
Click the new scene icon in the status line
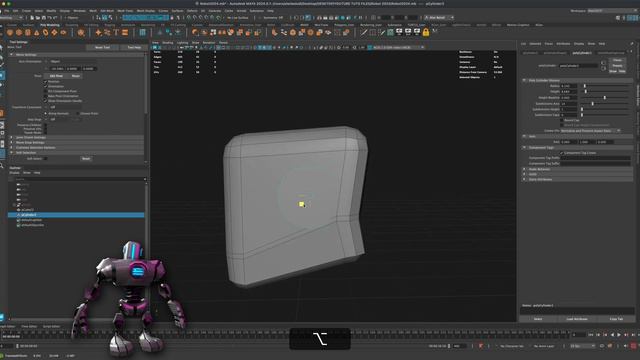point(32,18)
